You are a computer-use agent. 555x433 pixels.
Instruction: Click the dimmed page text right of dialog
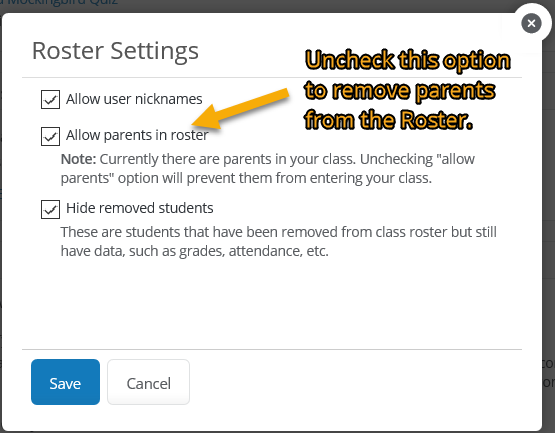click(549, 373)
